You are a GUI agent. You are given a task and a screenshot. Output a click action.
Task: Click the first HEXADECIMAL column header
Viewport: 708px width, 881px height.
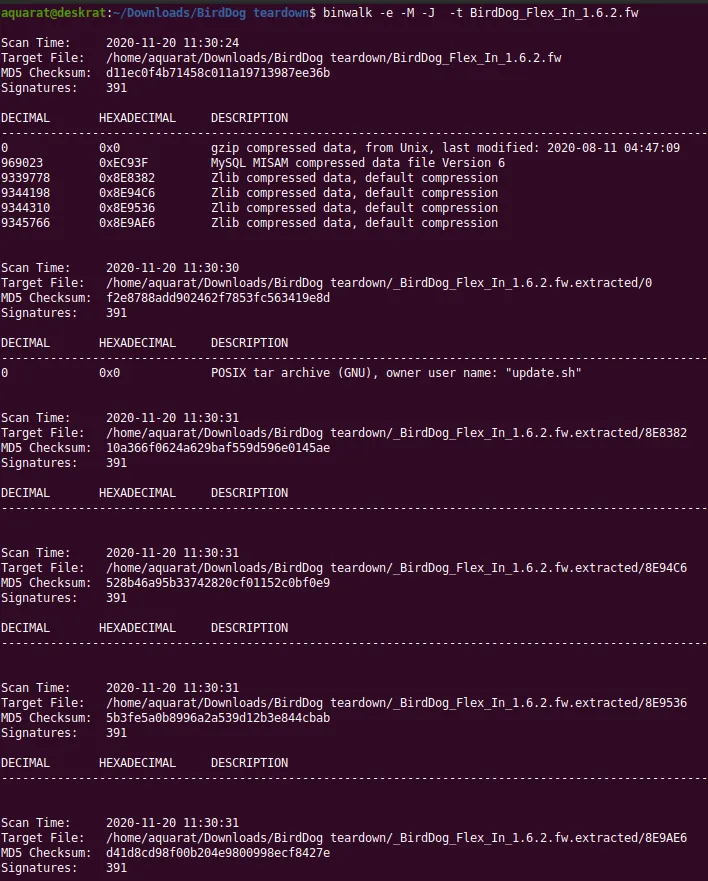click(x=138, y=118)
